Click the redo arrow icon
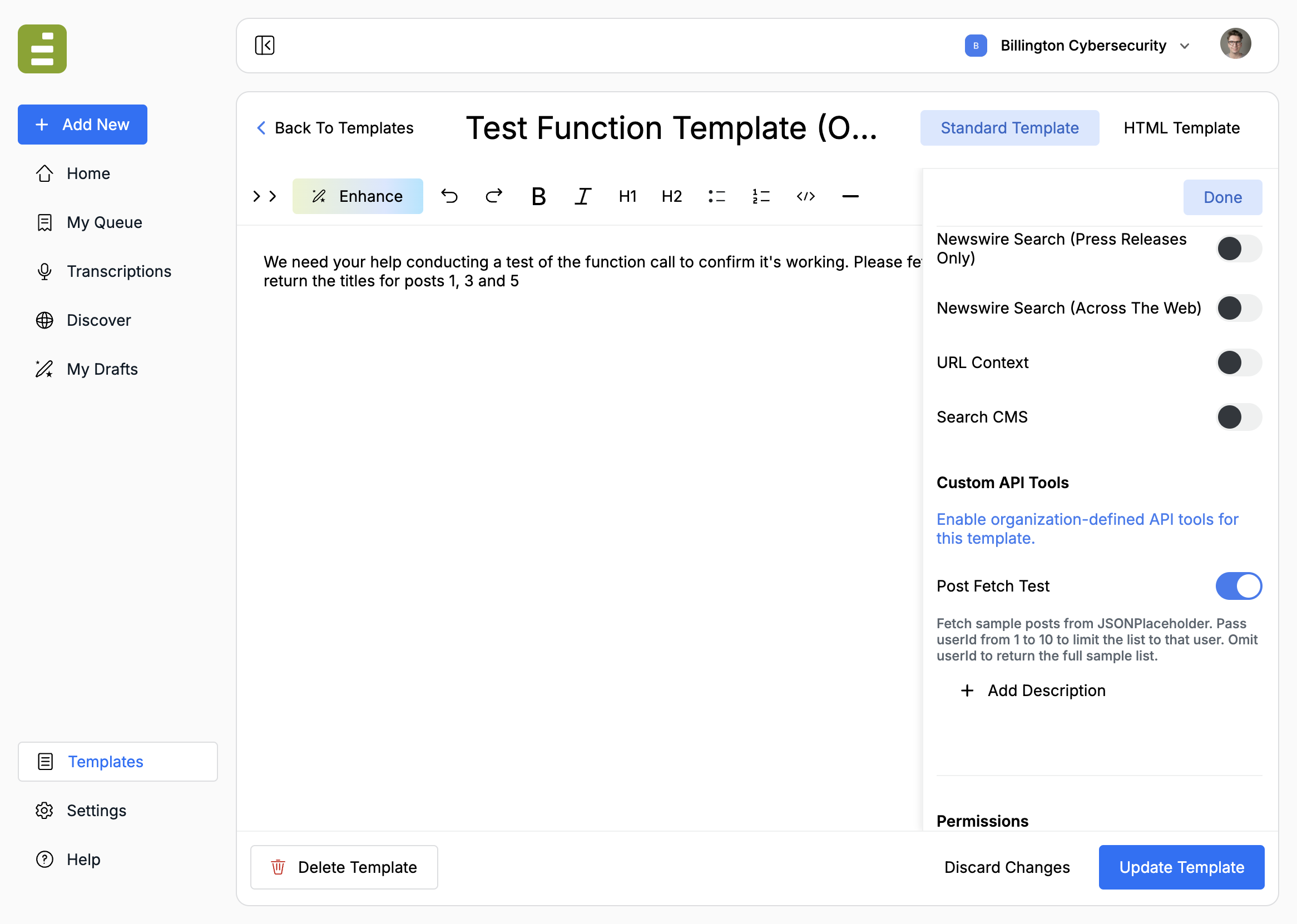 494,196
